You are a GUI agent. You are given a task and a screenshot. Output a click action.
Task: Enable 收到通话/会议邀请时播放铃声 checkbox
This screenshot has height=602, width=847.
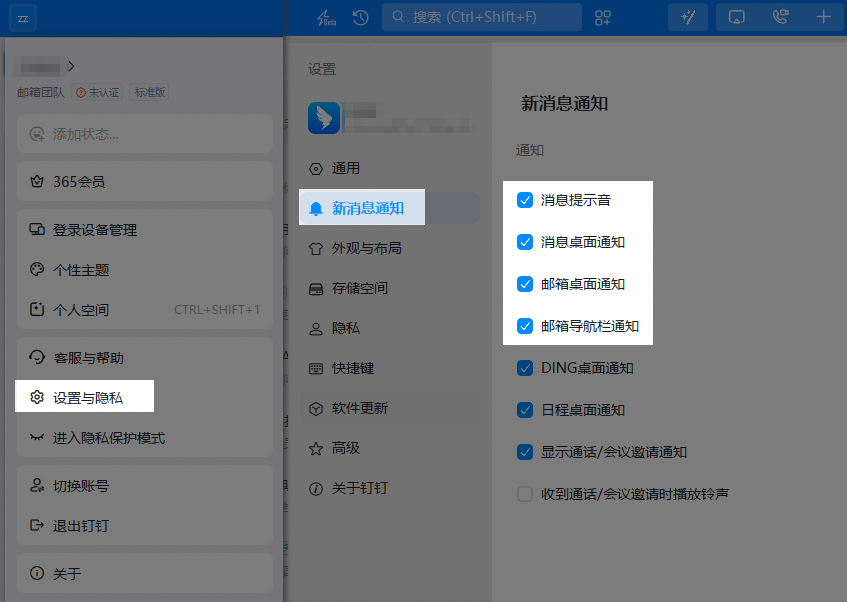point(525,494)
